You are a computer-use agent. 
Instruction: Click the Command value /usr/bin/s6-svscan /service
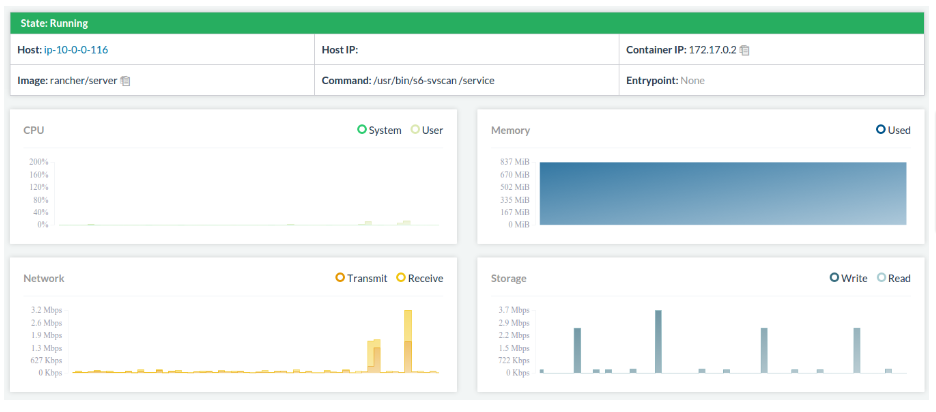point(433,80)
